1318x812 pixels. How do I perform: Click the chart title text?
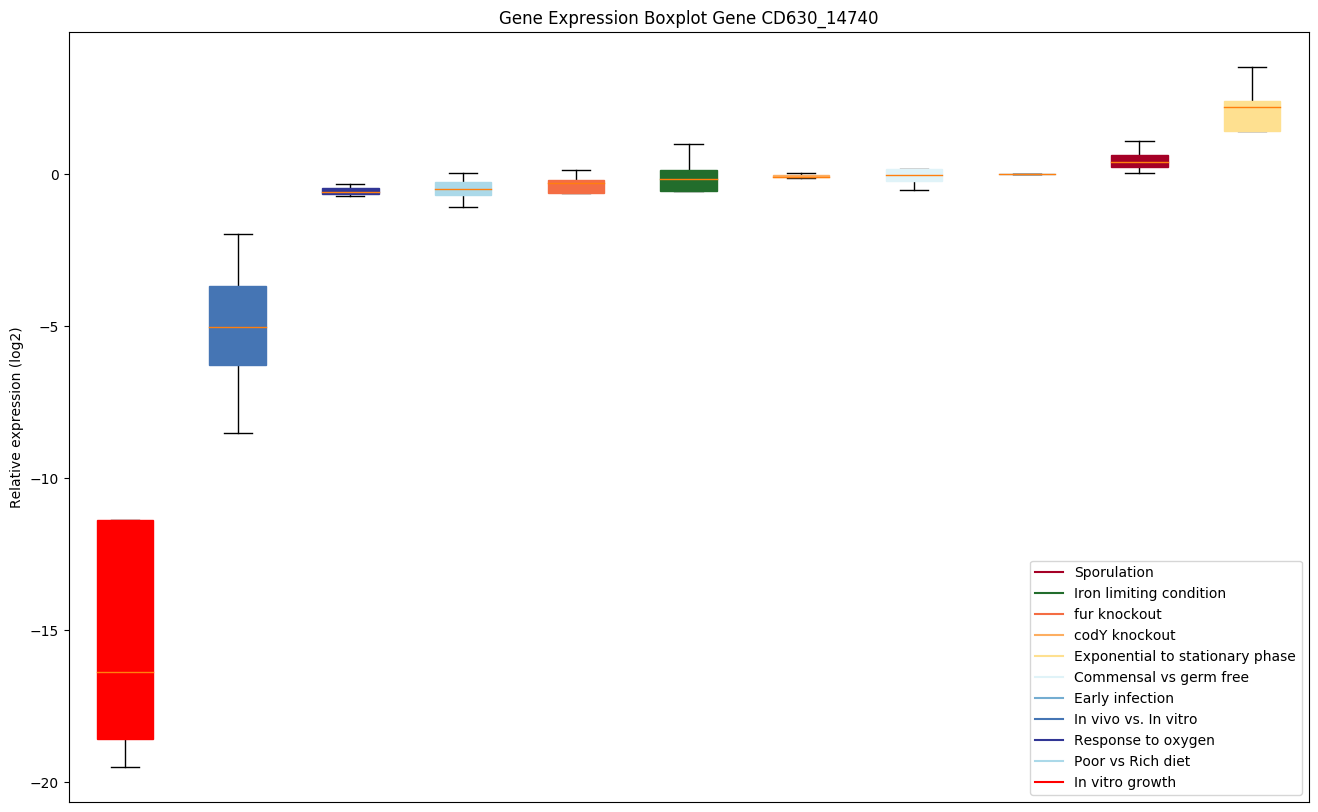[x=689, y=18]
